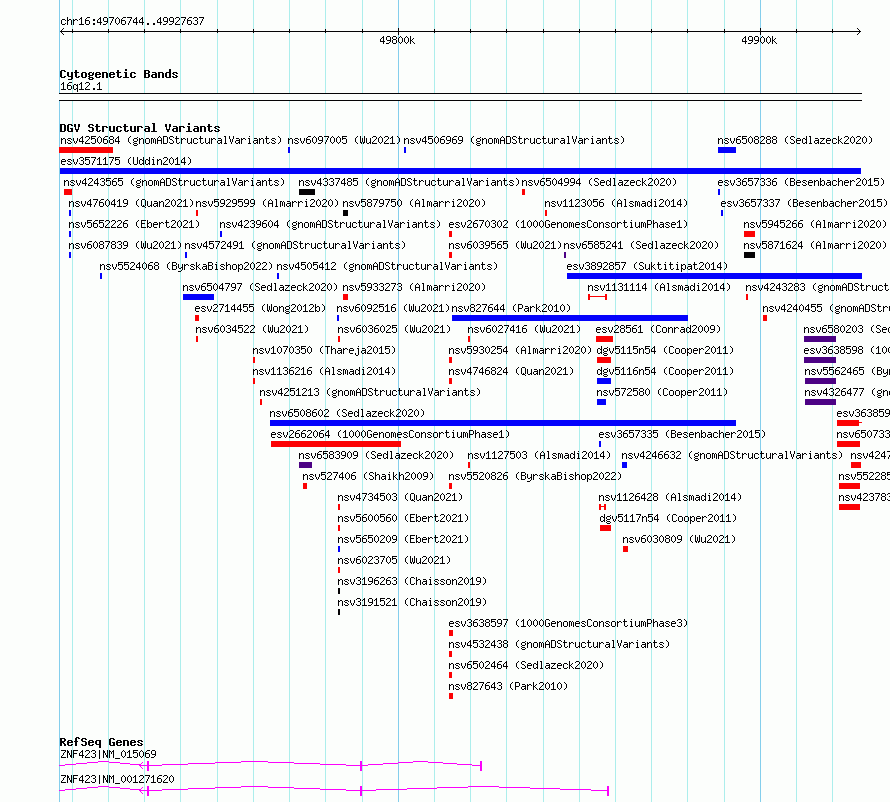This screenshot has width=890, height=802.
Task: Click the esv2714455 (Wong2012b) label
Action: [x=260, y=308]
